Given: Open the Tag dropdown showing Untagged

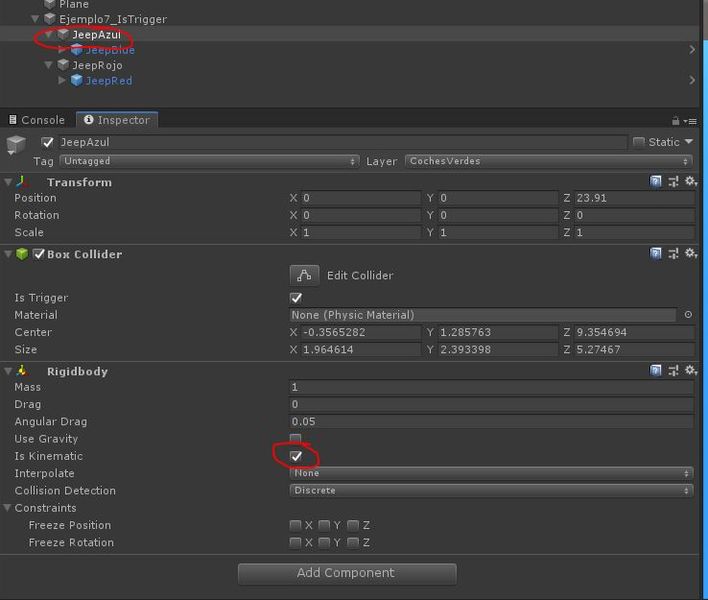Looking at the screenshot, I should click(x=210, y=161).
